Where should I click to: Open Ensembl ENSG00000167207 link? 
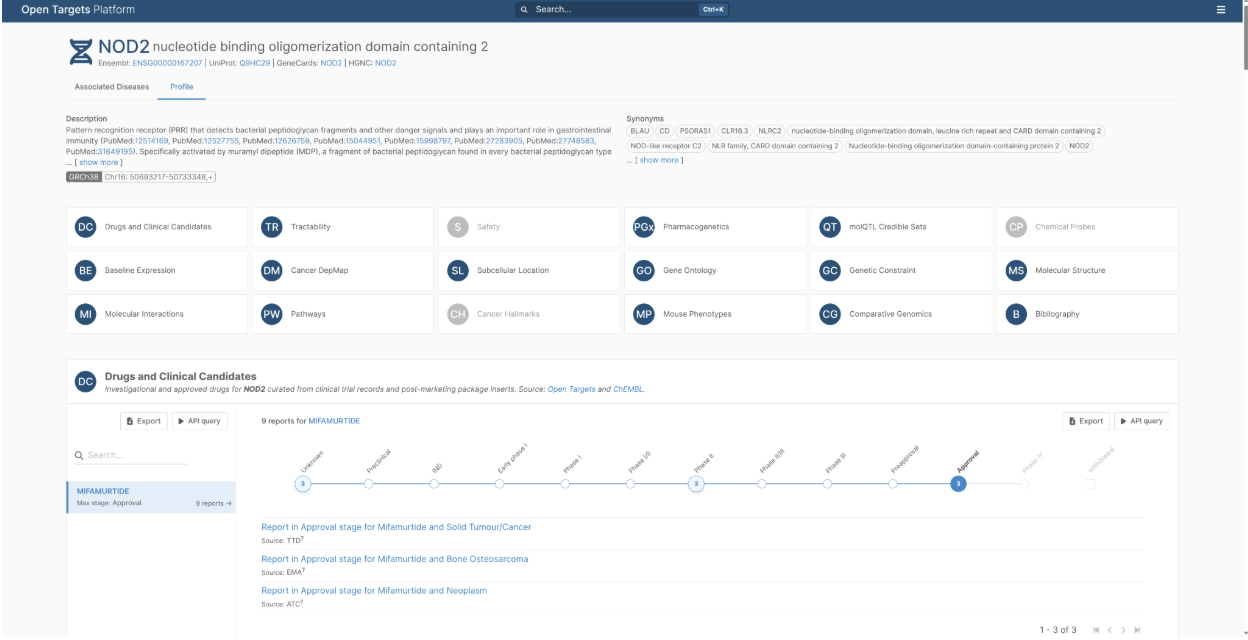(167, 63)
